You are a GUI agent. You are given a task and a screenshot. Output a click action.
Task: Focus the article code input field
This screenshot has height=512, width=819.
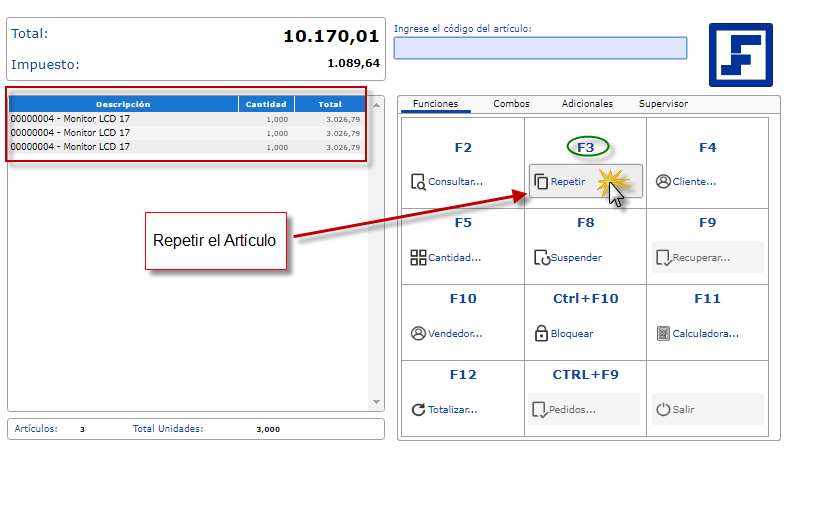tap(540, 48)
